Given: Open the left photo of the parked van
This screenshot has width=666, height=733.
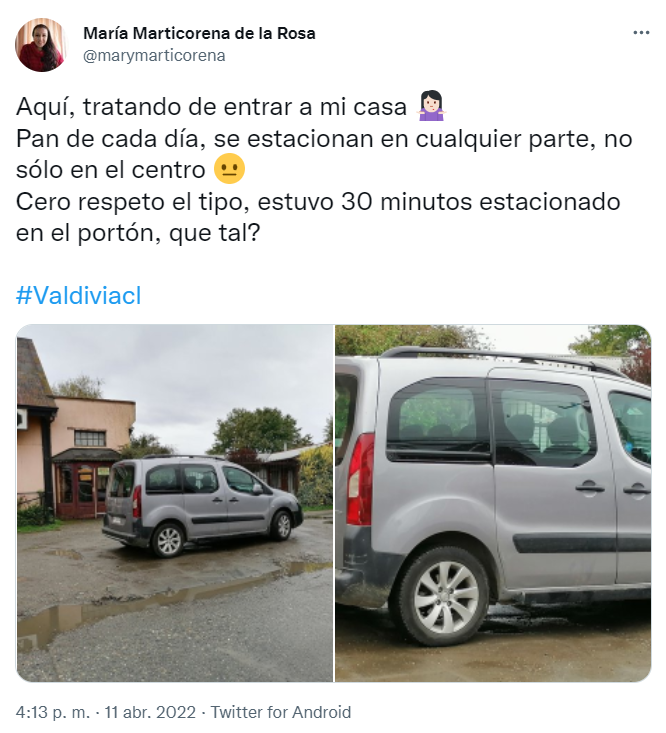Looking at the screenshot, I should 175,503.
